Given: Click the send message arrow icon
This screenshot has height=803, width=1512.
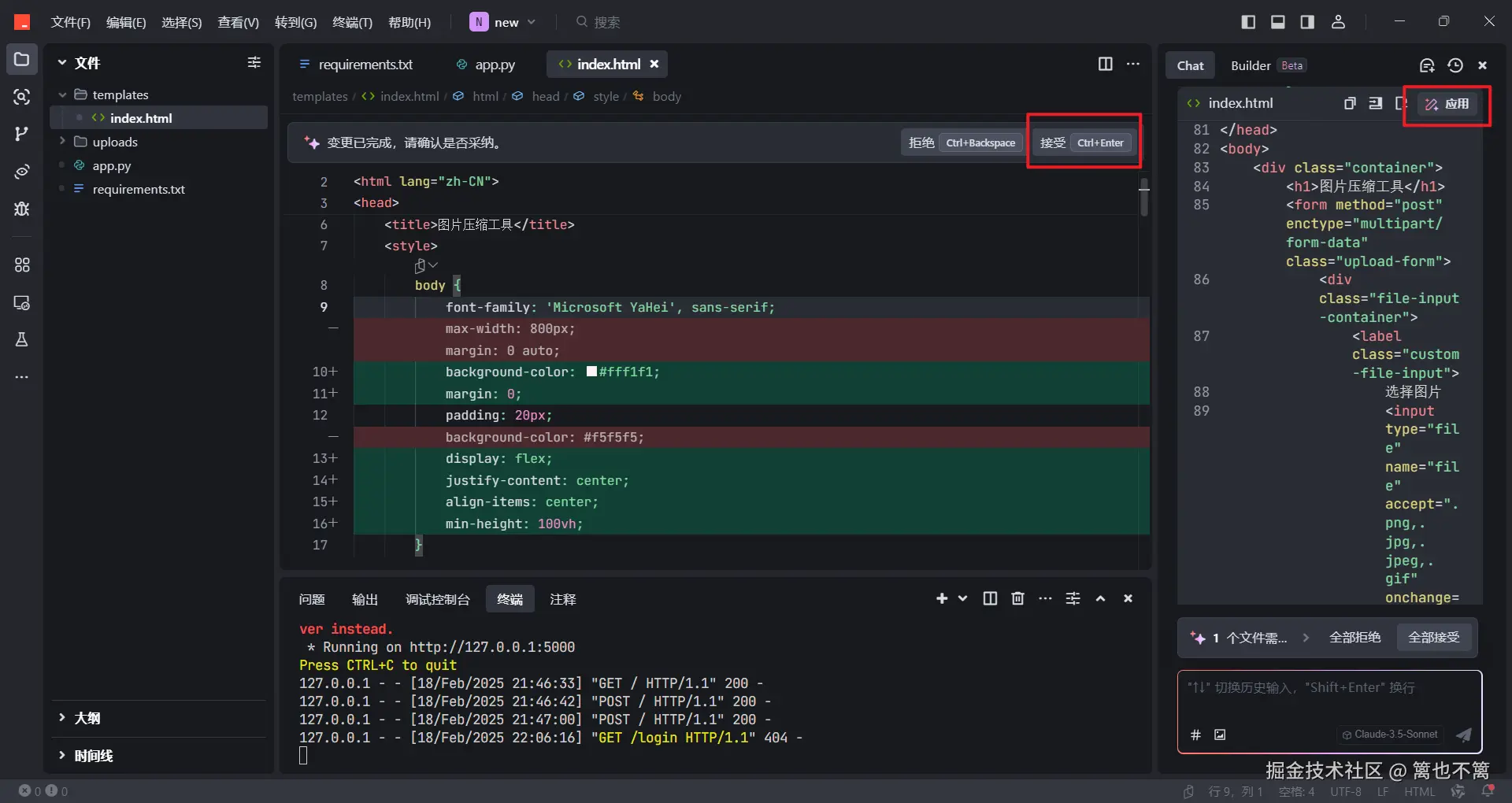Looking at the screenshot, I should click(x=1463, y=735).
